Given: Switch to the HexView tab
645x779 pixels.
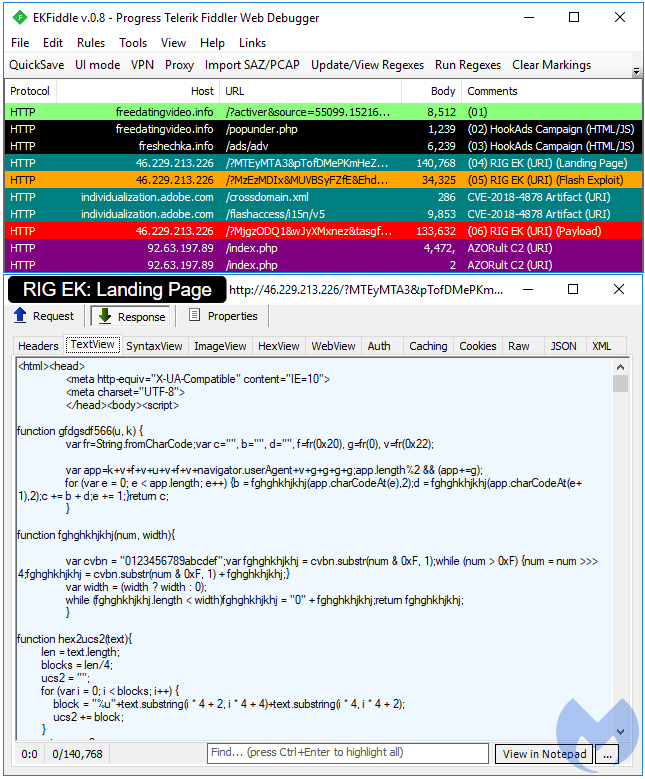Looking at the screenshot, I should pos(279,346).
